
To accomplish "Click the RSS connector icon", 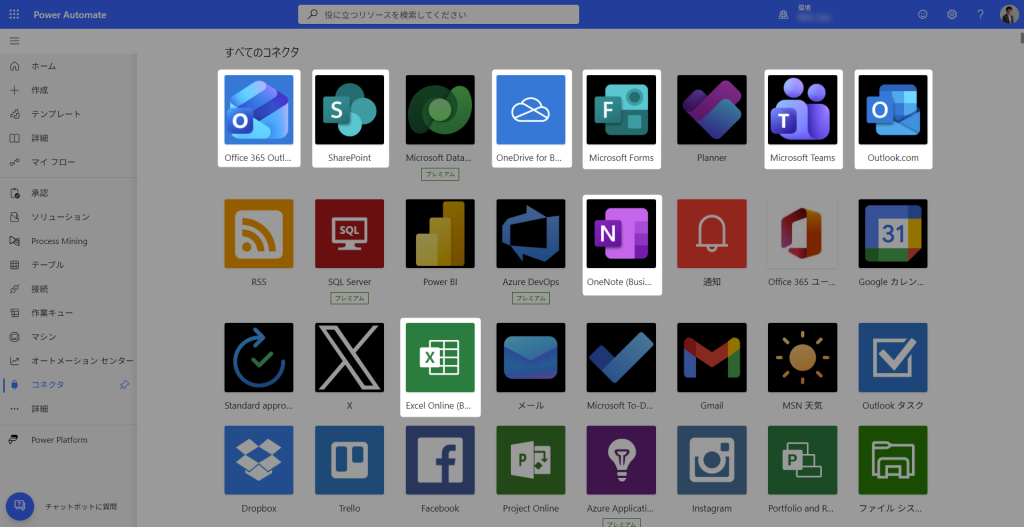I will [259, 234].
